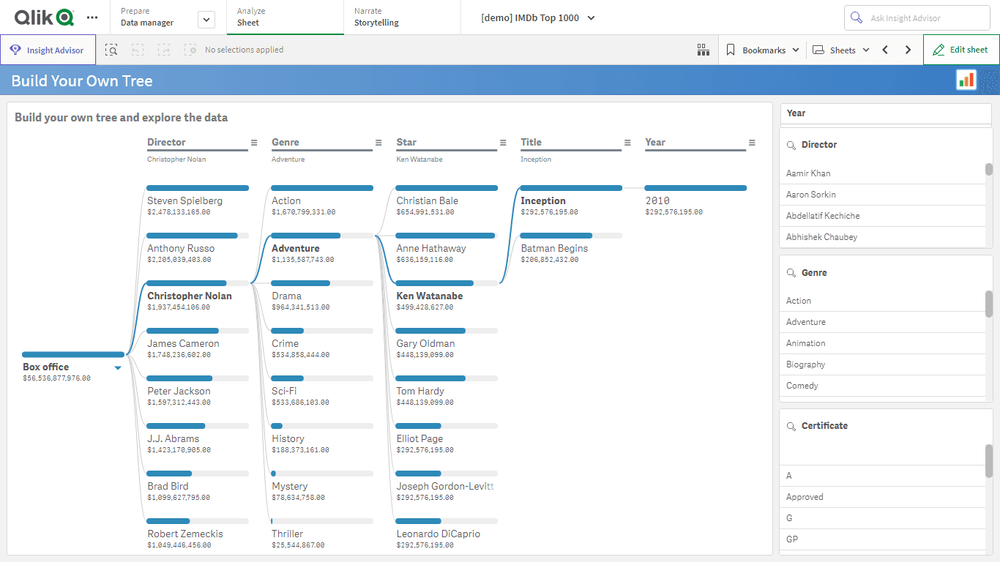This screenshot has height=562, width=1000.
Task: Open the chart exploration icon at top right
Action: pos(966,80)
